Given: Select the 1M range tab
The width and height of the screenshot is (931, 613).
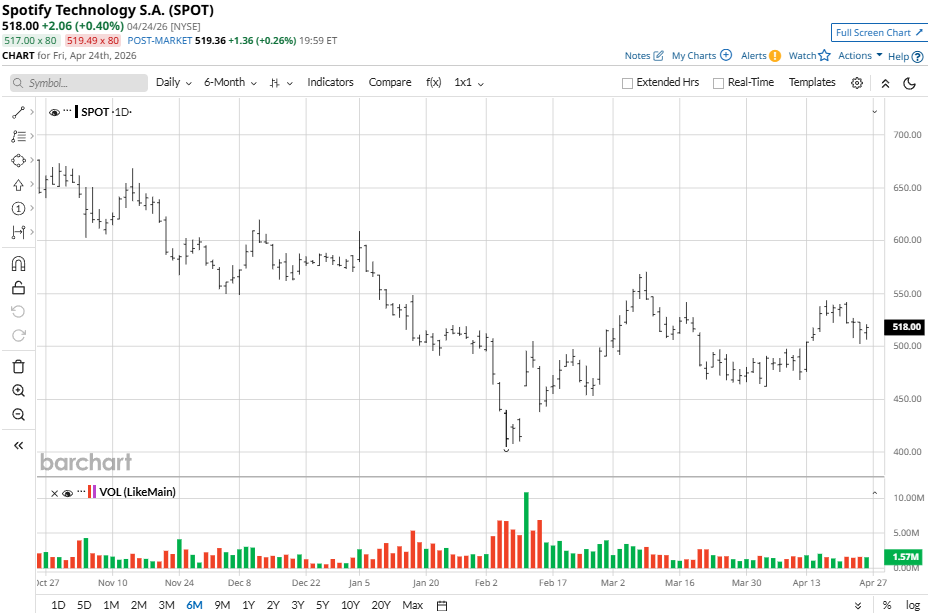Looking at the screenshot, I should (111, 605).
